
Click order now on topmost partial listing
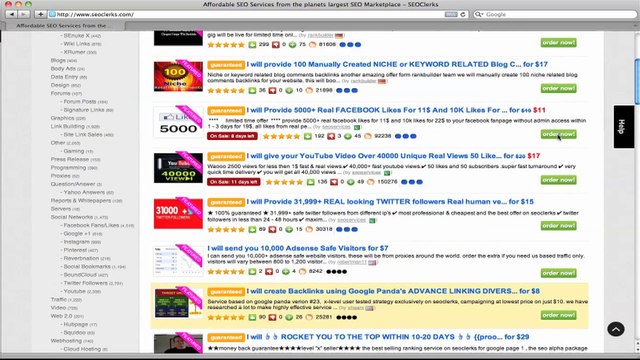pos(558,43)
